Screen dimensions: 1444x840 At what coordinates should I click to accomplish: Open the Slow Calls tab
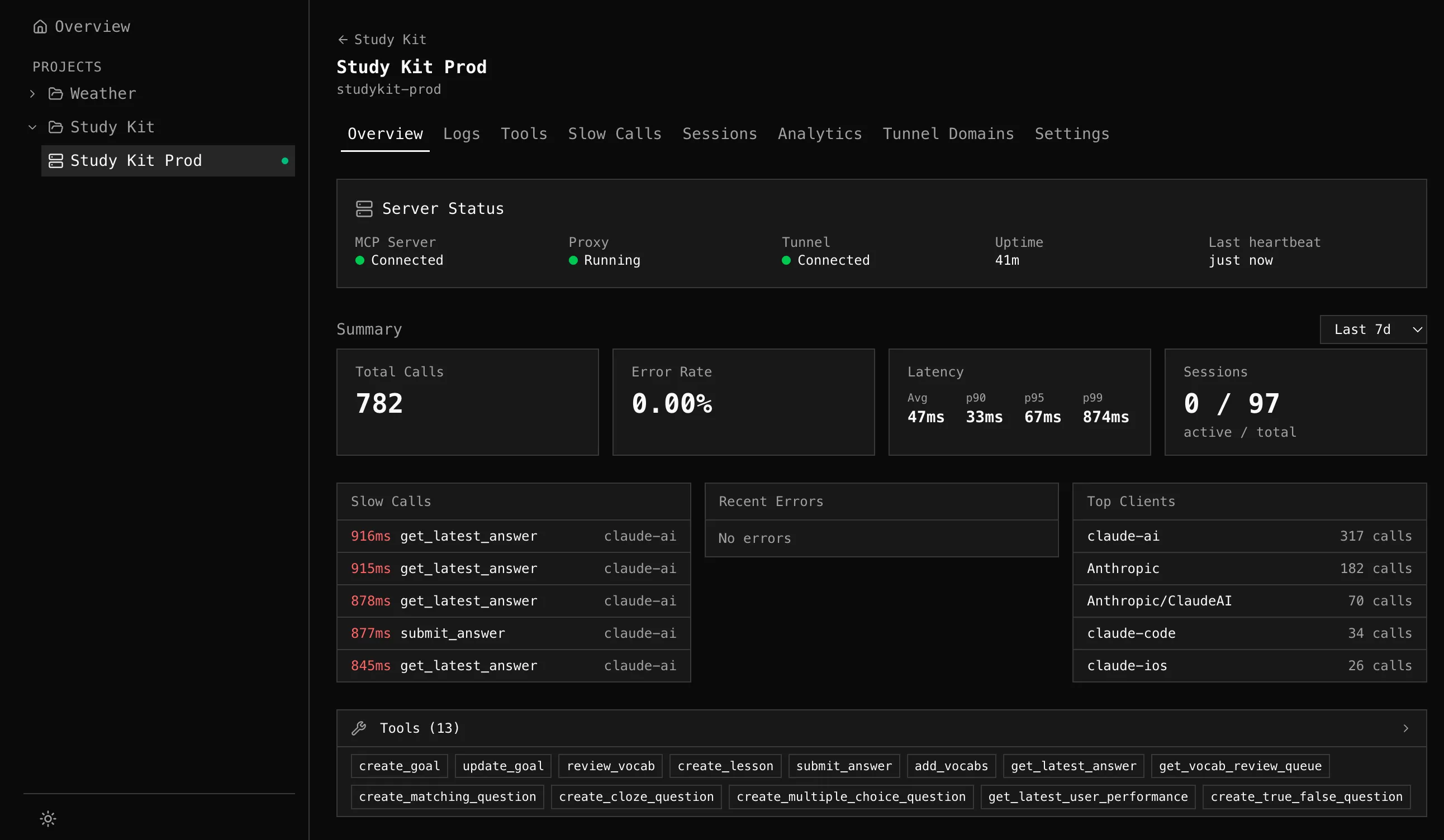(614, 134)
